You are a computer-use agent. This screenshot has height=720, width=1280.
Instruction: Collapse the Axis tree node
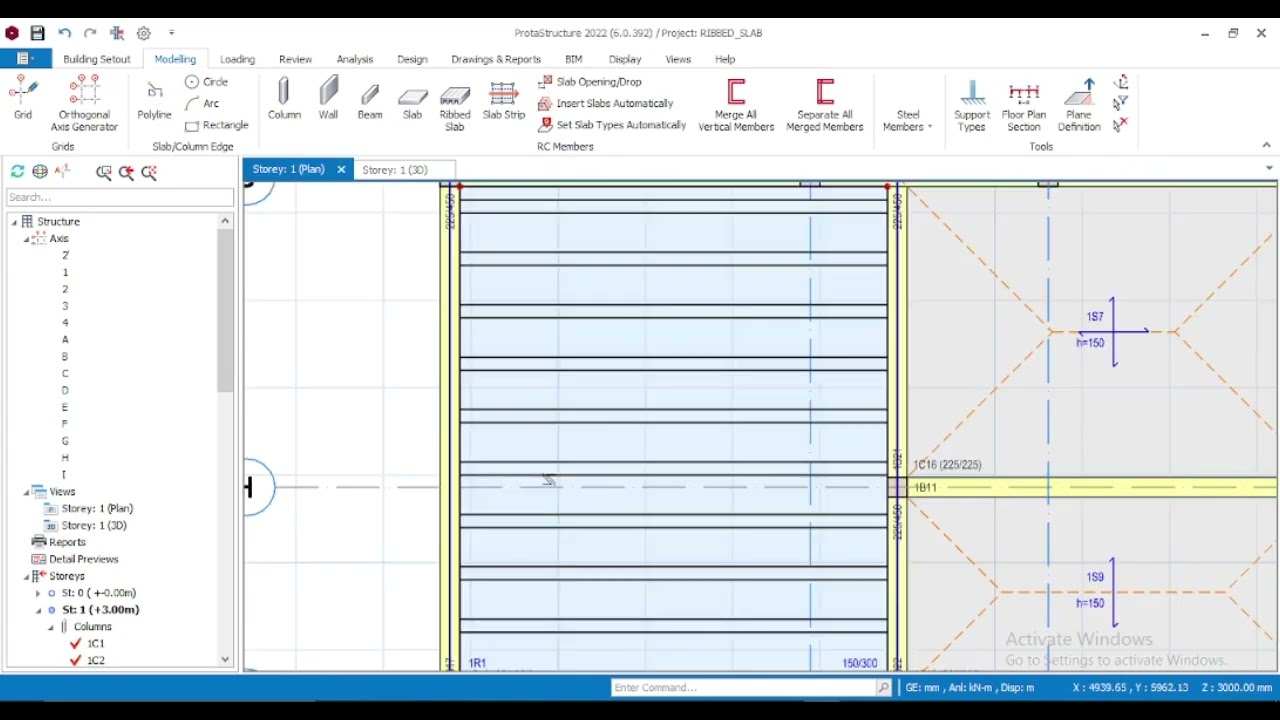click(27, 239)
